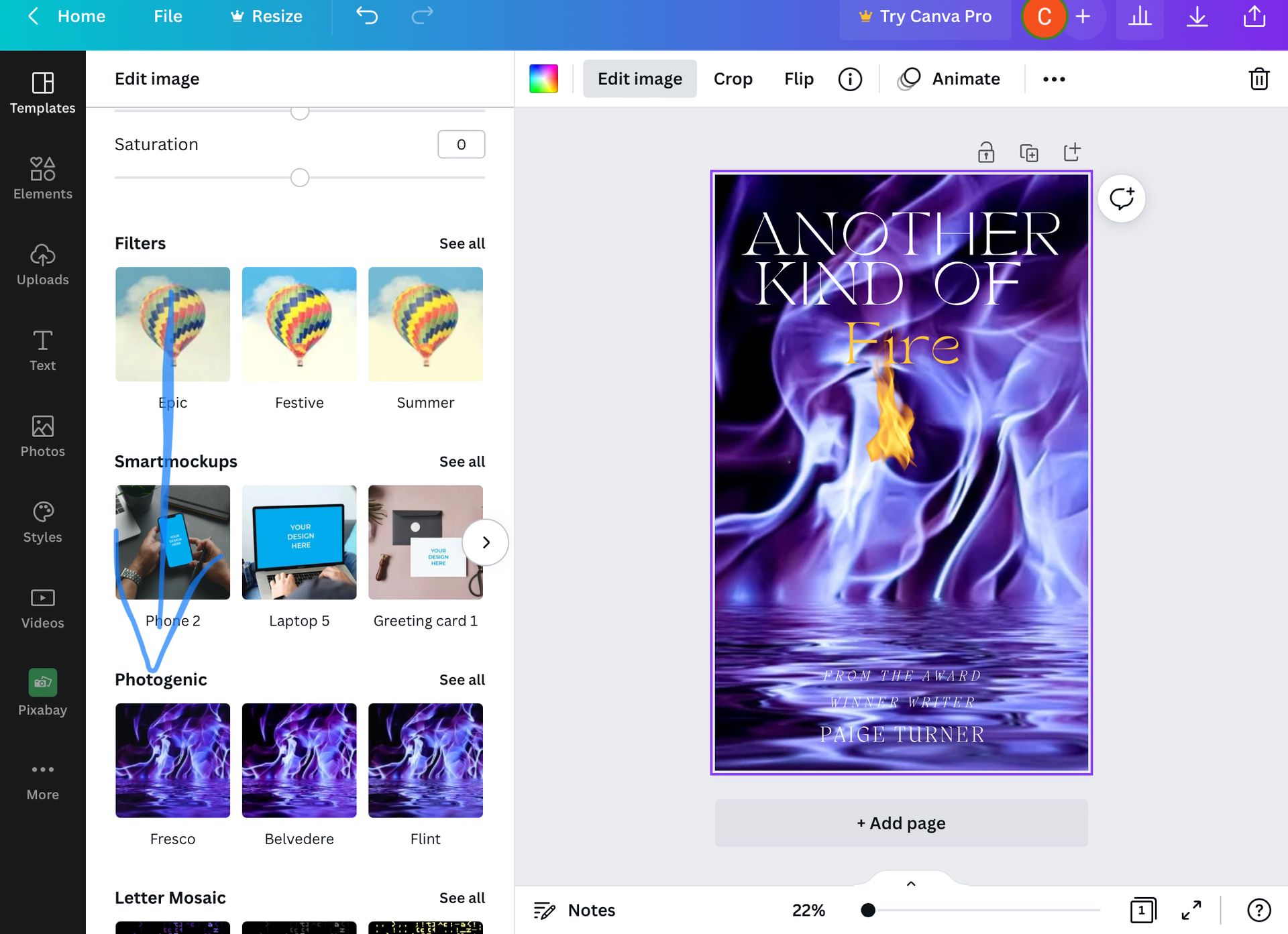Click the Add page button

click(901, 823)
